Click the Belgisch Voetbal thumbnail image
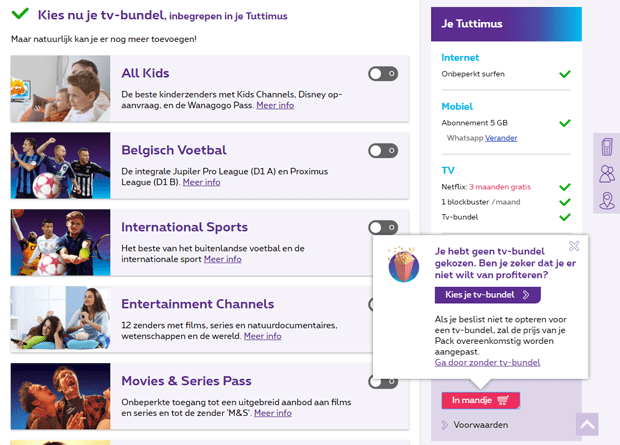620x445 pixels. pyautogui.click(x=60, y=165)
